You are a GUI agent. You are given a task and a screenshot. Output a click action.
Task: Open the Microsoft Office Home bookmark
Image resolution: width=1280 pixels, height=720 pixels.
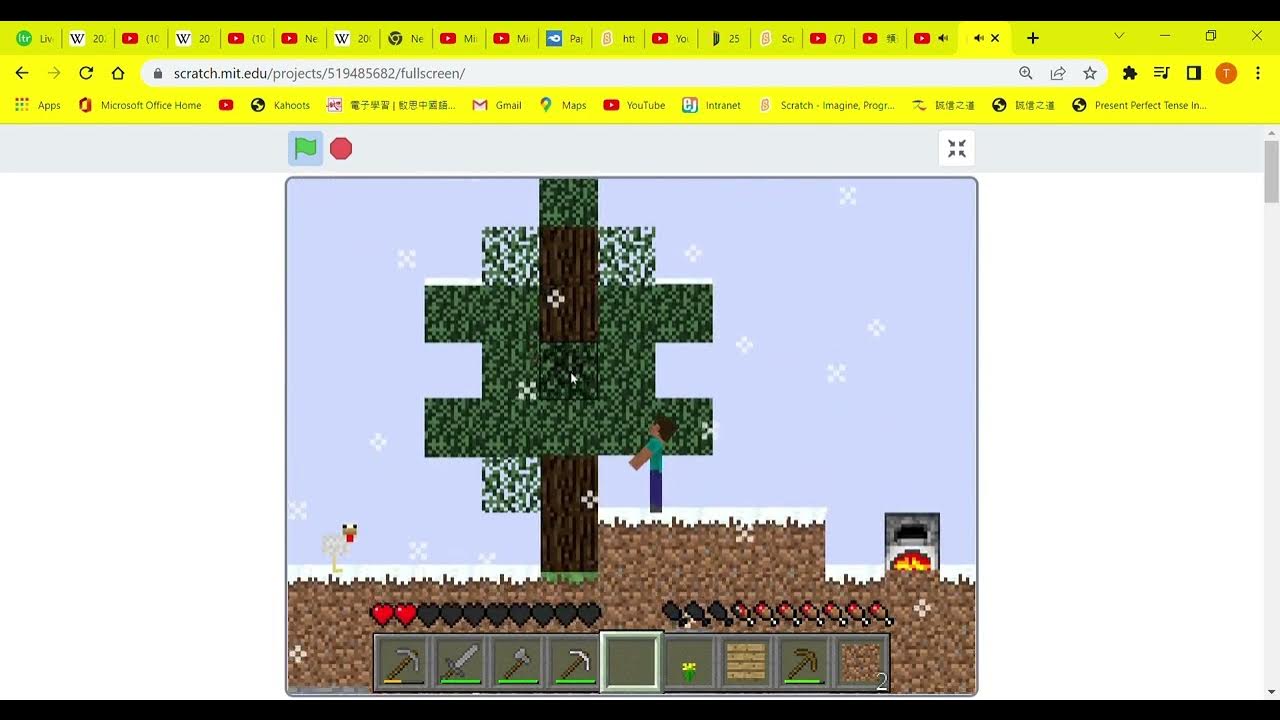click(x=140, y=105)
